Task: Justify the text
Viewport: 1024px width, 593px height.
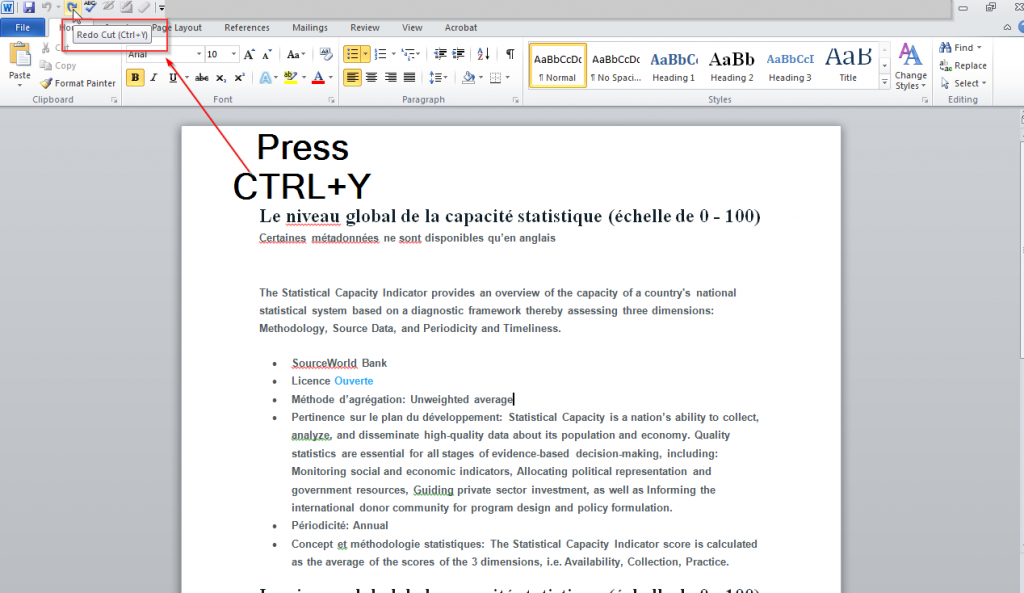Action: 409,78
